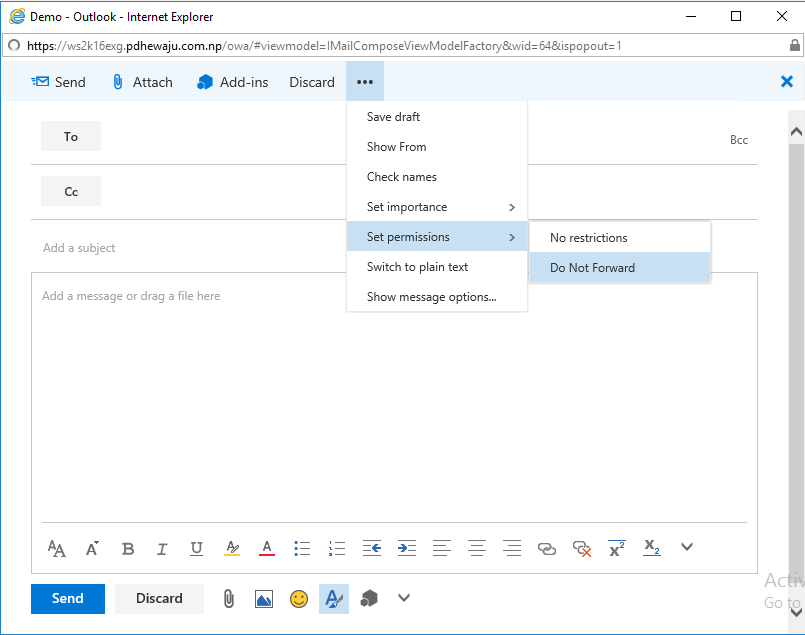Expand the Set importance submenu
The width and height of the screenshot is (805, 635).
437,207
